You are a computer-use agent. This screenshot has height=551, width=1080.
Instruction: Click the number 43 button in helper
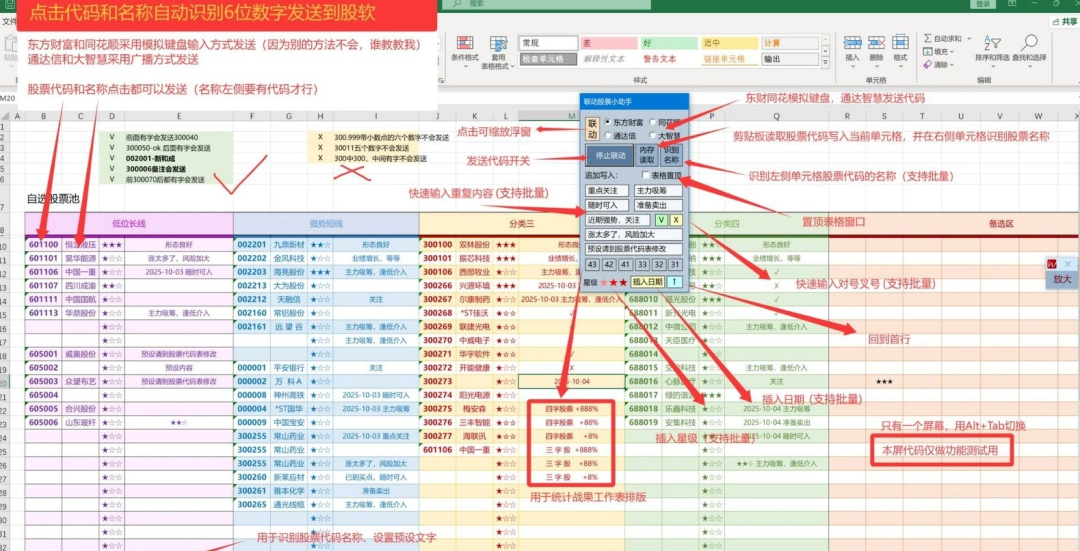[592, 264]
